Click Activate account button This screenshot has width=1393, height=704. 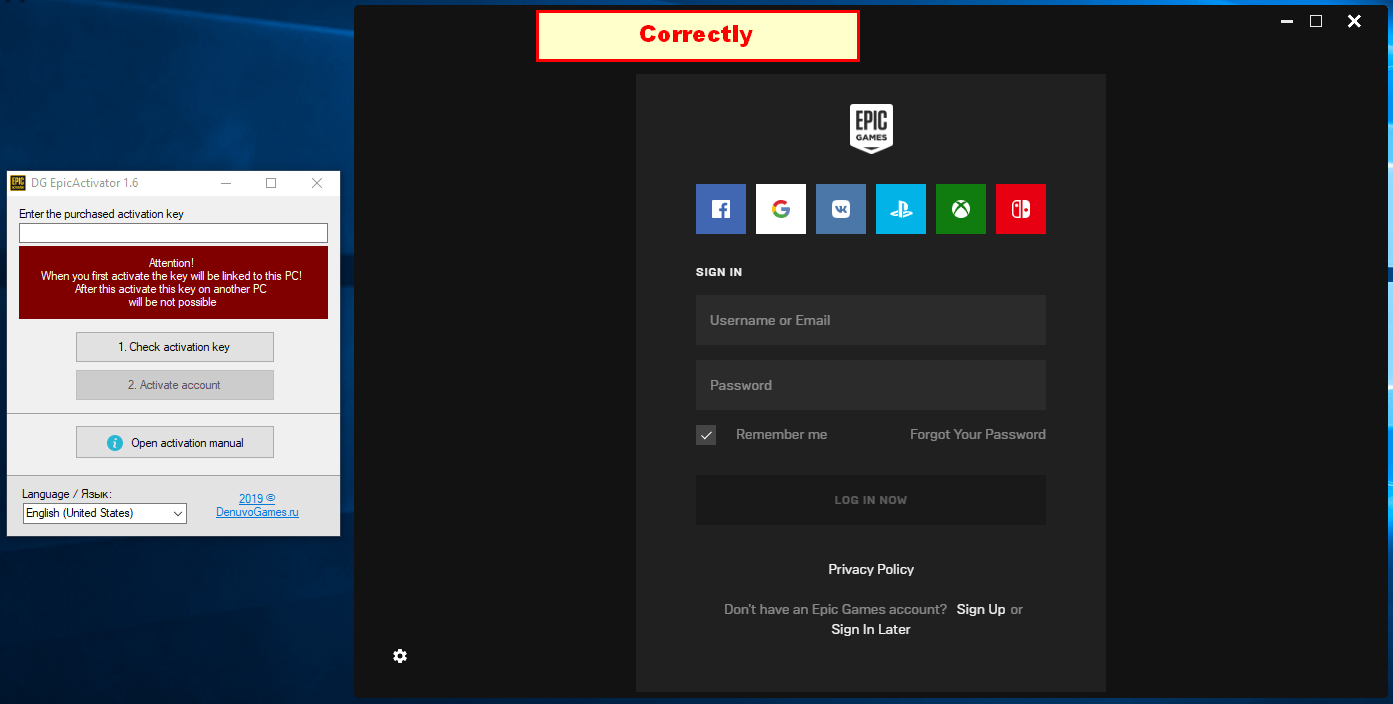coord(175,385)
